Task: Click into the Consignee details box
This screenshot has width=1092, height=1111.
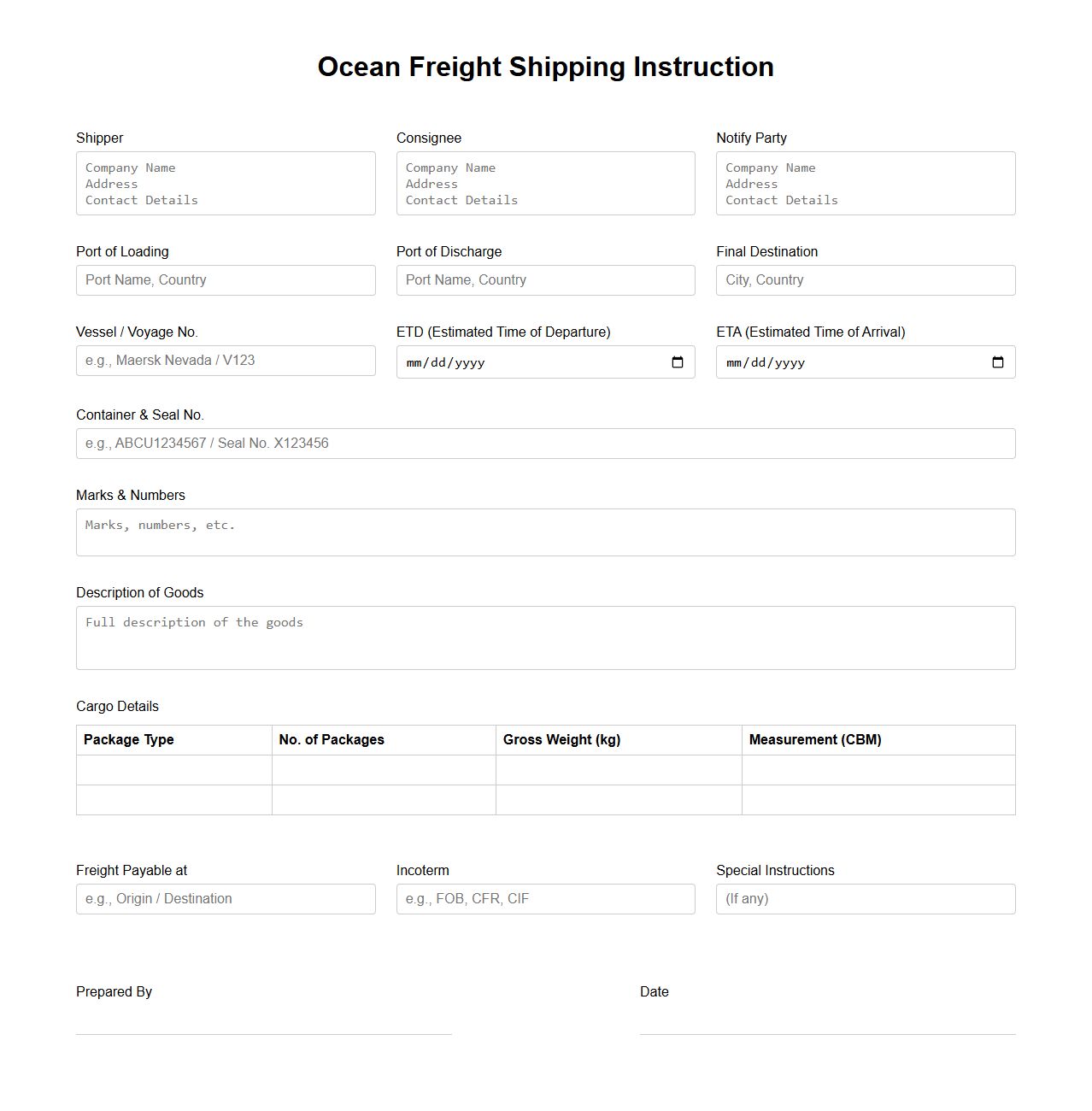Action: (545, 183)
